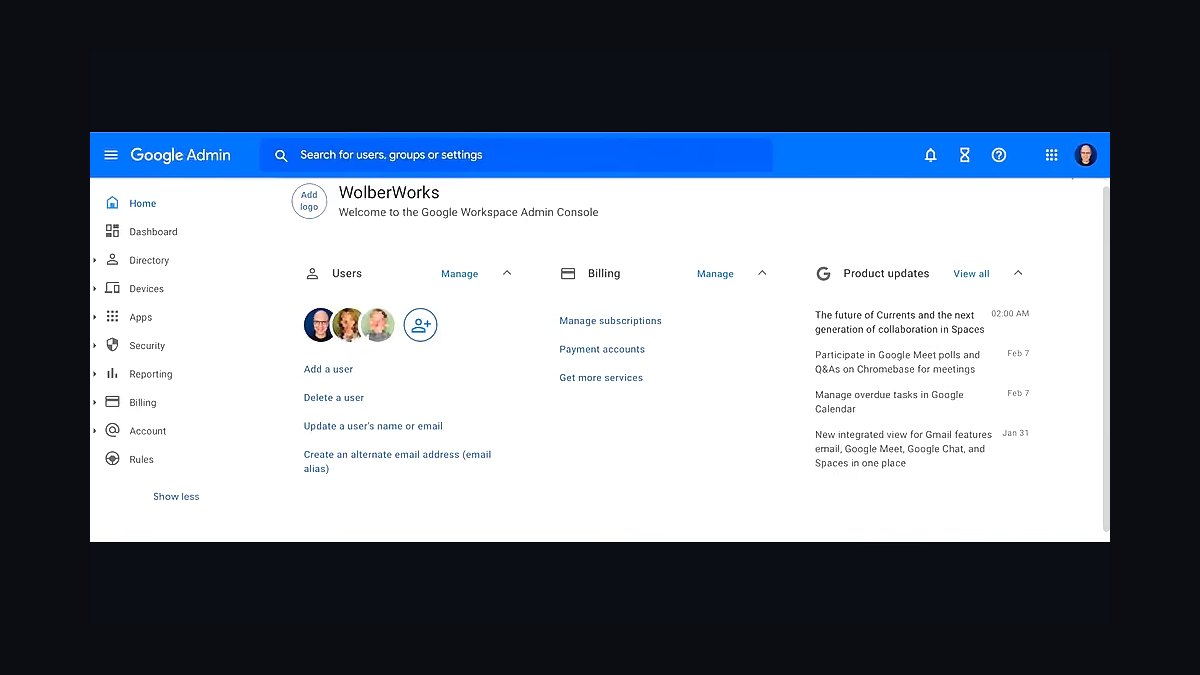1200x675 pixels.
Task: Click the search users, groups or settings field
Action: click(516, 155)
